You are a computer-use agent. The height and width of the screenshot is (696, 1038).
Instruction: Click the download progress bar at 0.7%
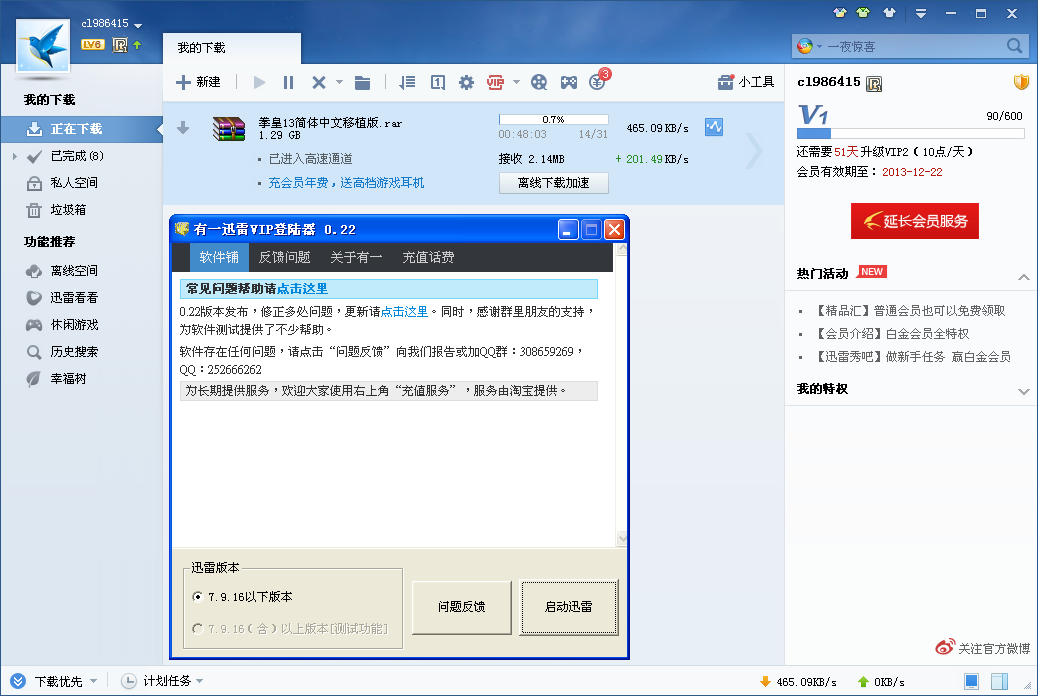tap(553, 120)
